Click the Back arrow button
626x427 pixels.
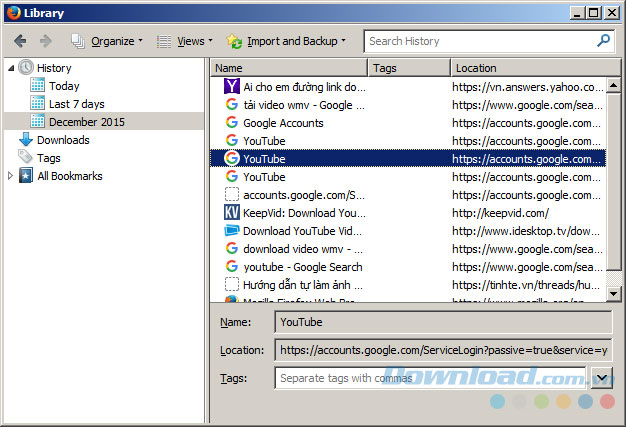click(x=20, y=41)
